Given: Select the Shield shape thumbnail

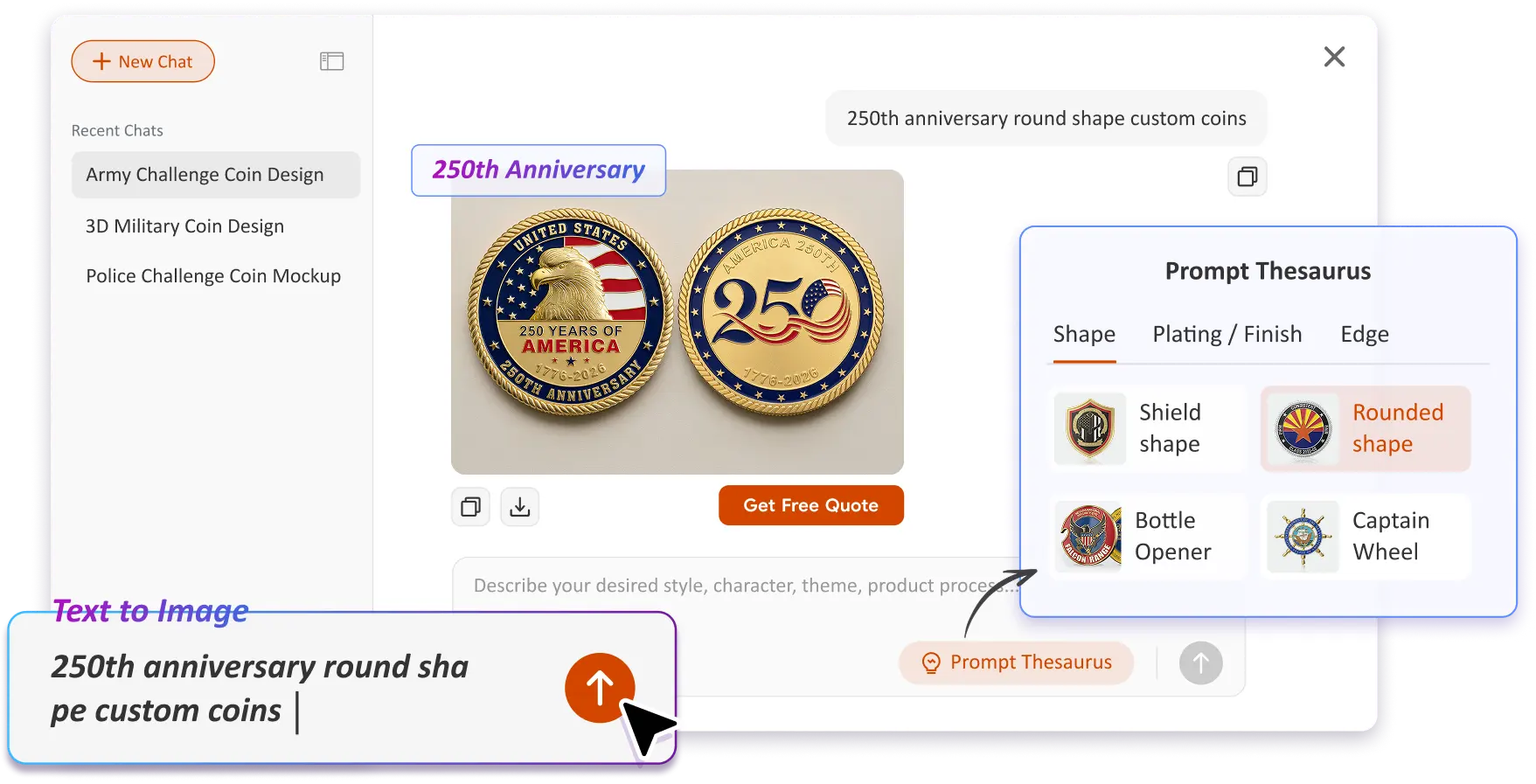Looking at the screenshot, I should (1090, 428).
